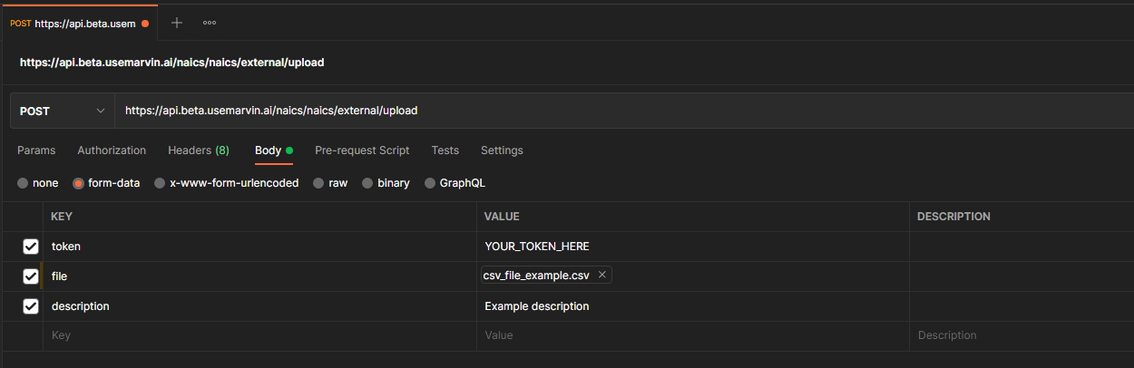The height and width of the screenshot is (368, 1134).
Task: Edit the token key cell
Action: [260, 247]
